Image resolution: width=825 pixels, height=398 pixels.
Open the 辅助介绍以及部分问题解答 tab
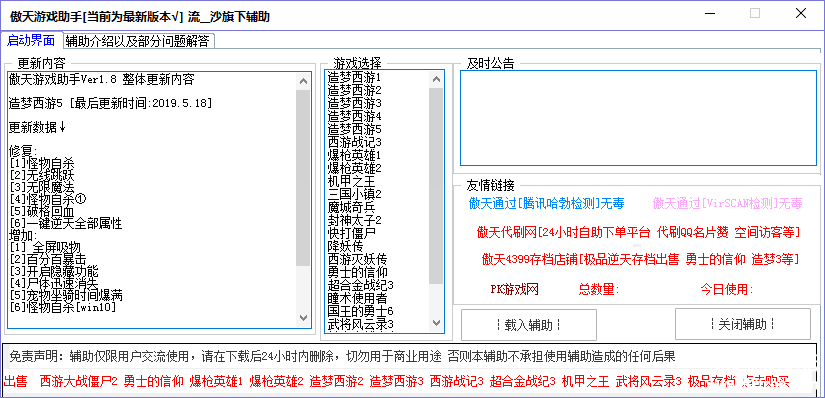click(x=138, y=41)
